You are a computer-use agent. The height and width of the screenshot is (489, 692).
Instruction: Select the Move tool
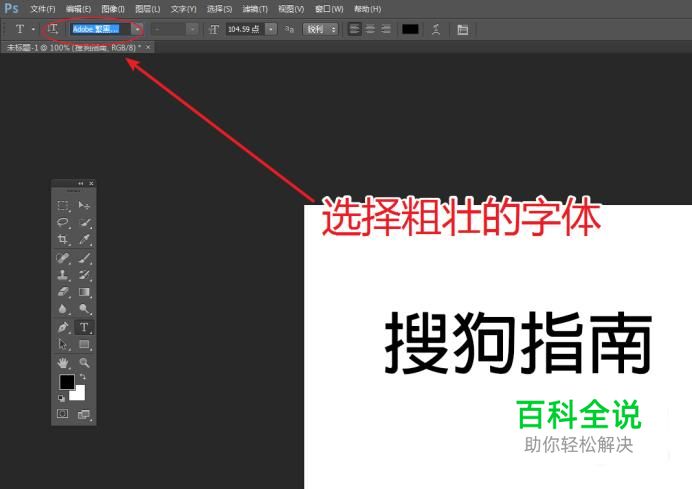(x=84, y=206)
